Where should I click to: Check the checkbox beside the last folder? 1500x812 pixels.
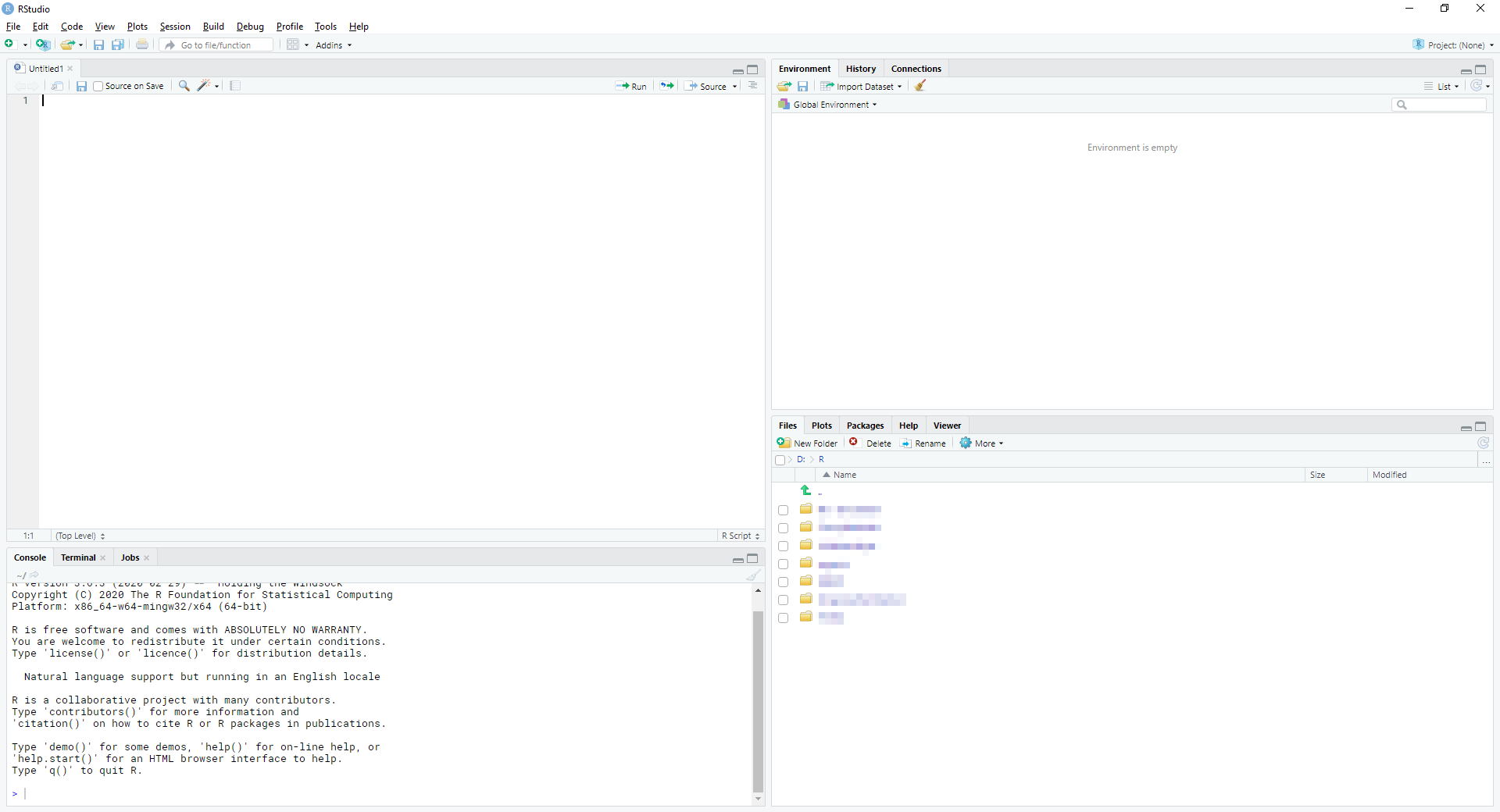[784, 618]
